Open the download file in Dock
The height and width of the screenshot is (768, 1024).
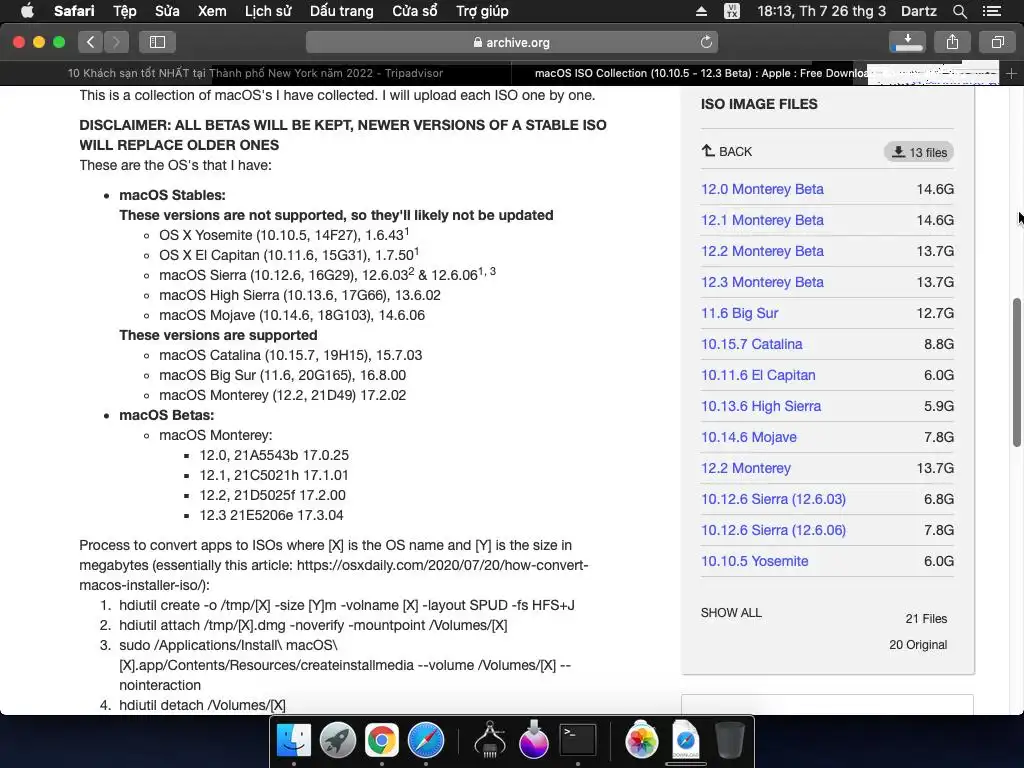coord(686,741)
